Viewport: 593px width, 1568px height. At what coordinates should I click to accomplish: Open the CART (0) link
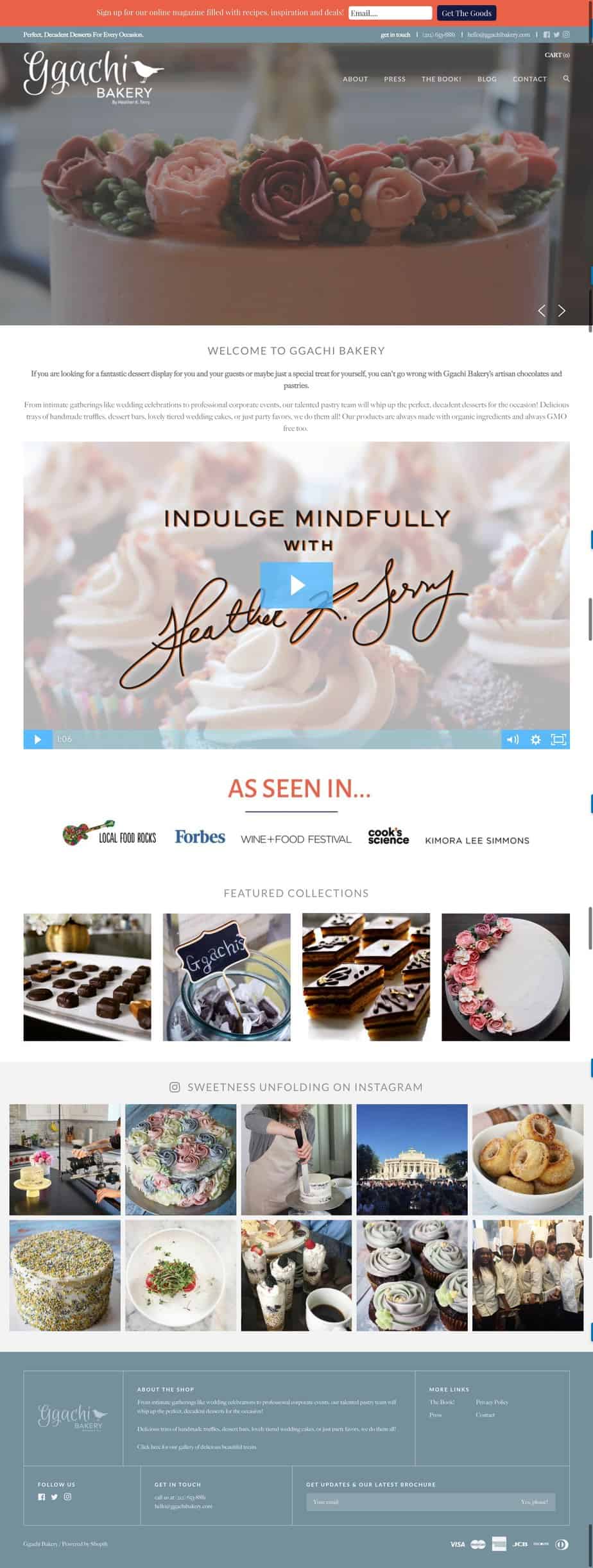coord(556,55)
